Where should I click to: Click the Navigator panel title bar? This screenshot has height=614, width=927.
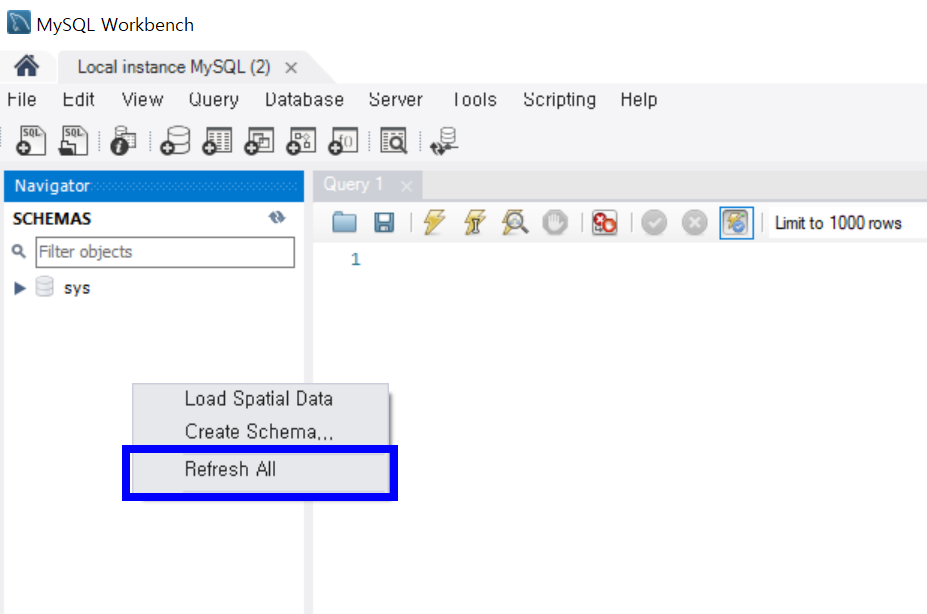click(x=154, y=186)
